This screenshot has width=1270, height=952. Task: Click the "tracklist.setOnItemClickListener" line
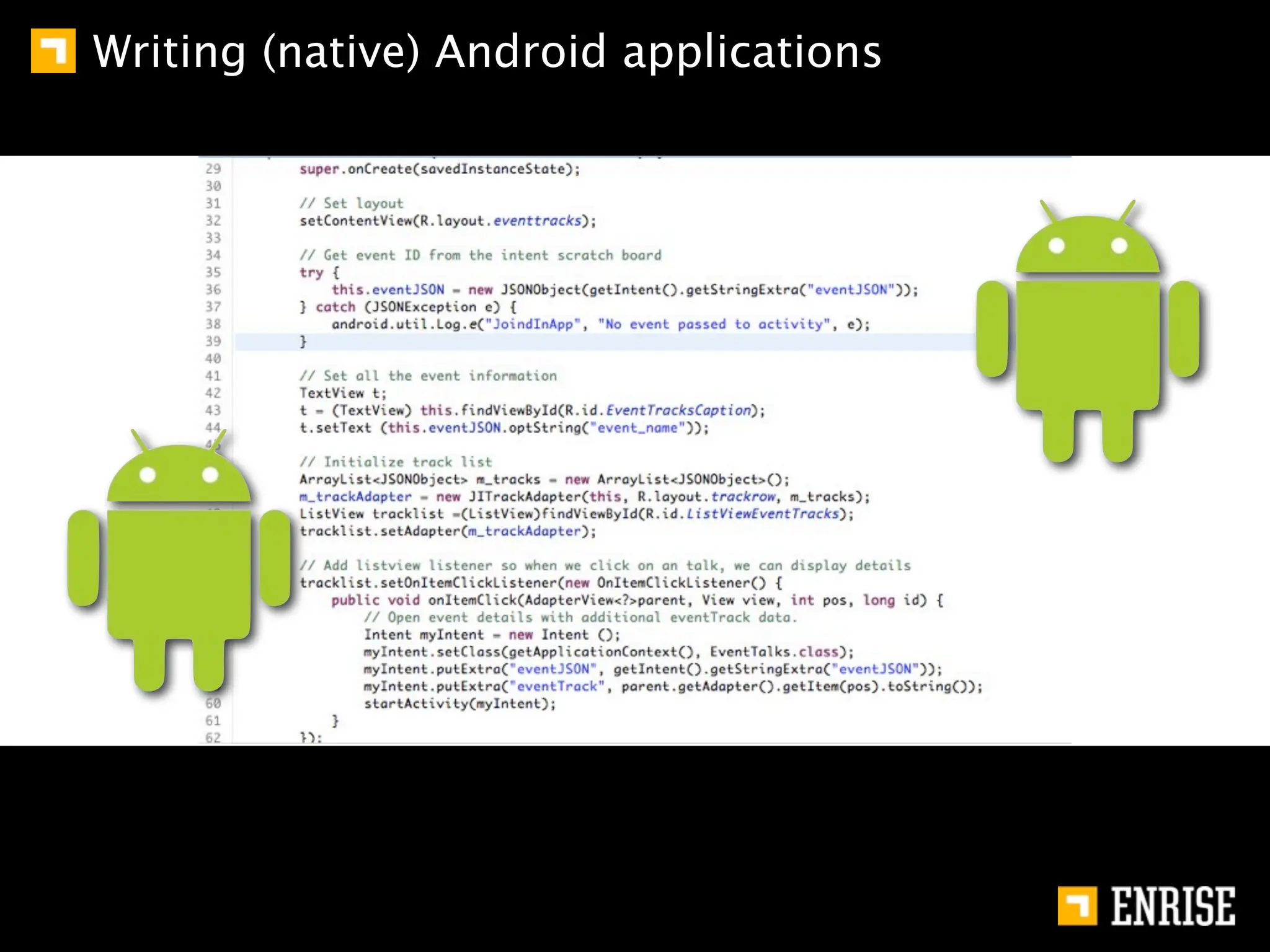541,583
